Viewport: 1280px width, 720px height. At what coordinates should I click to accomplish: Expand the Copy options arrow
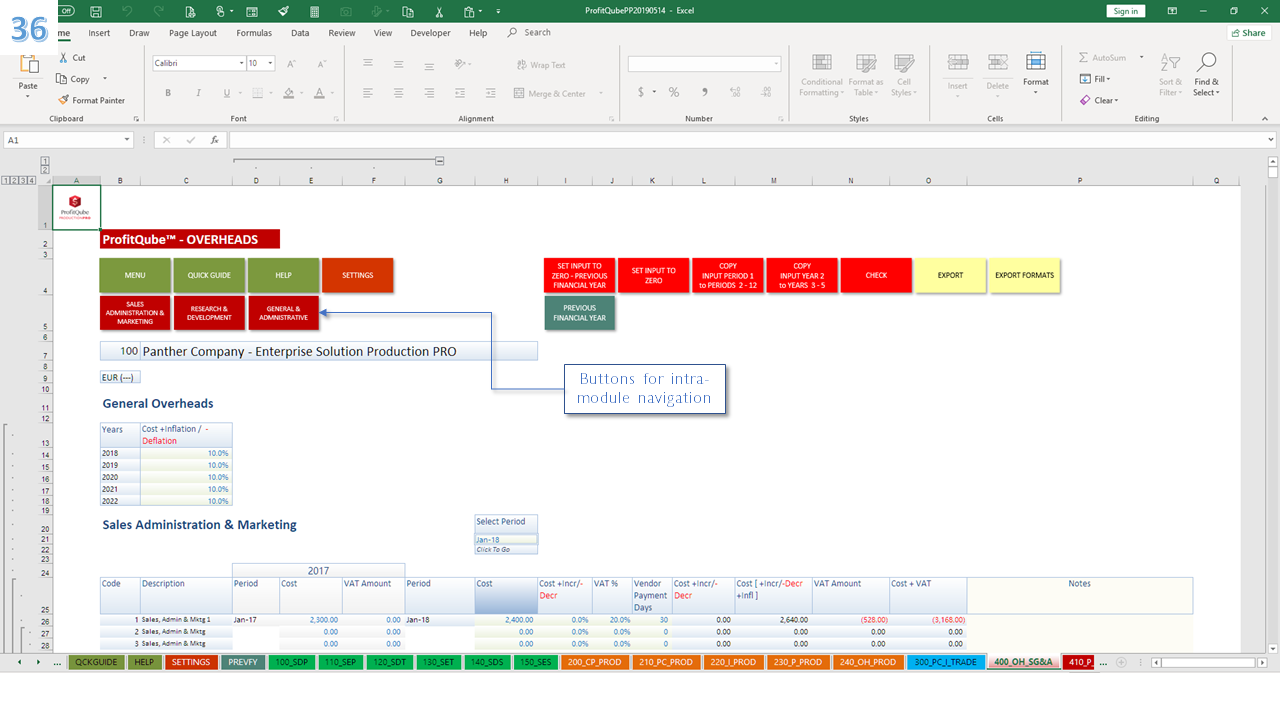104,79
